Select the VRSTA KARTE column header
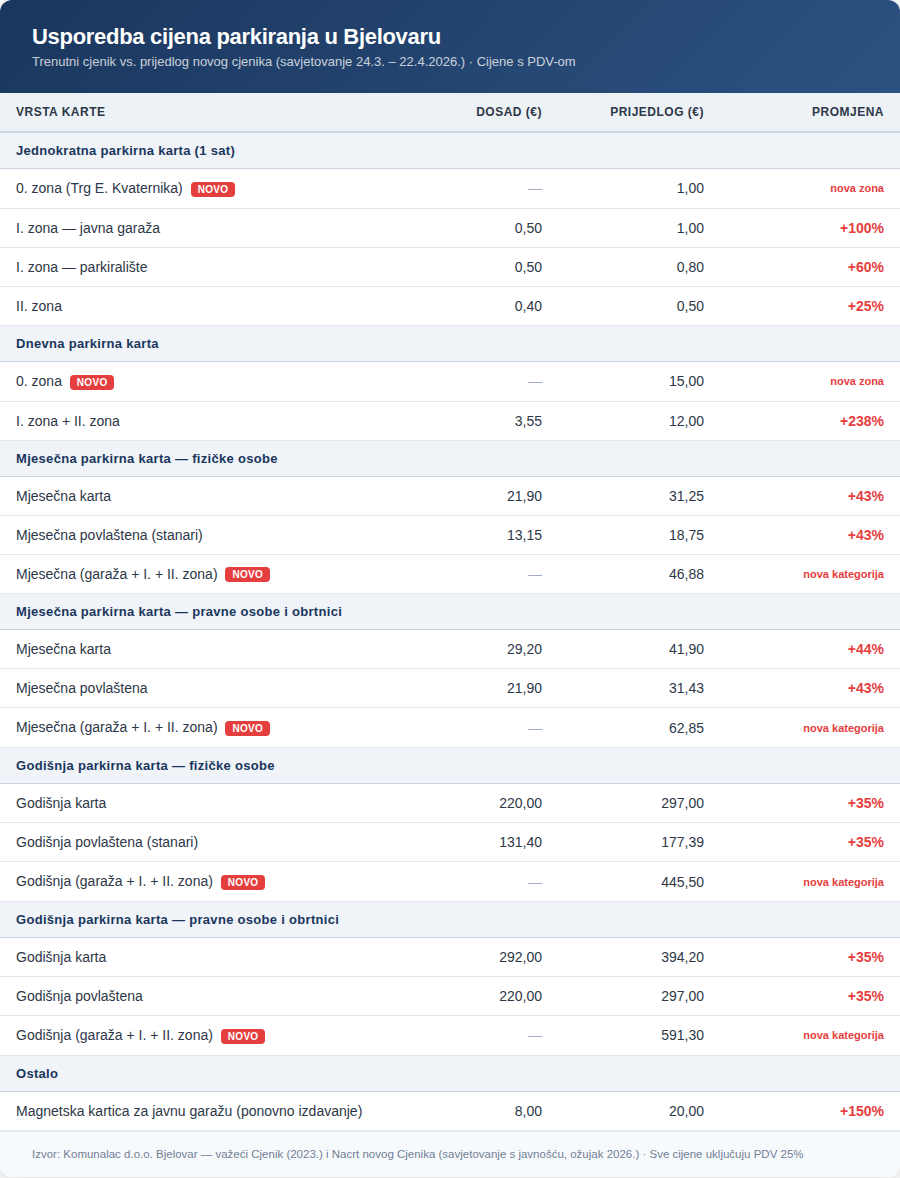The height and width of the screenshot is (1178, 900). coord(61,112)
